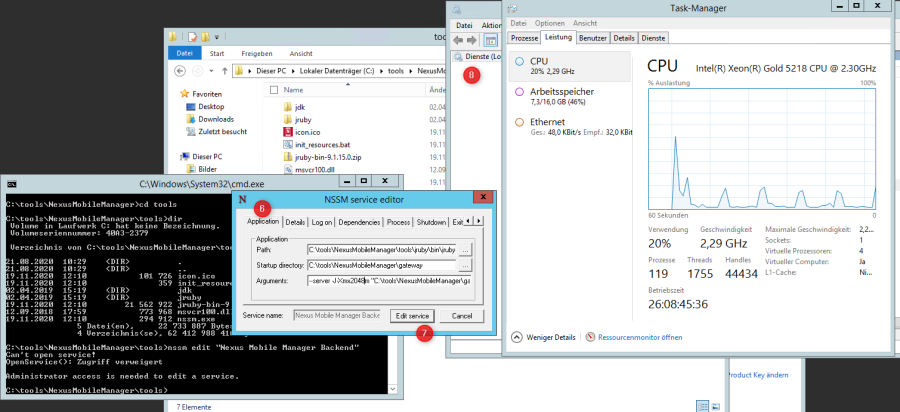Open Dependencies tab in NSSM
The image size is (900, 412).
click(x=359, y=222)
